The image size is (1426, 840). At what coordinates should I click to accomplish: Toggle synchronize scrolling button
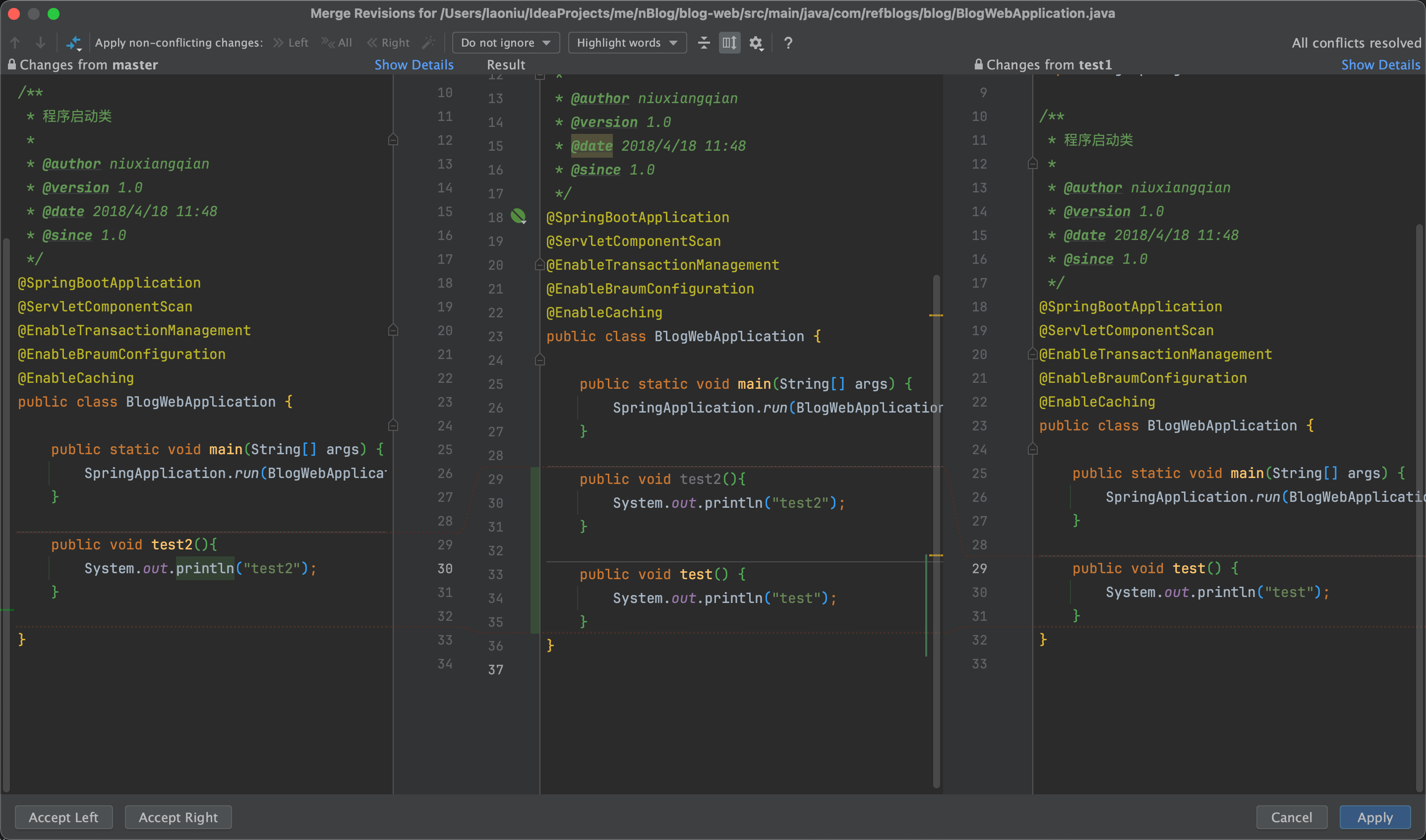tap(729, 43)
